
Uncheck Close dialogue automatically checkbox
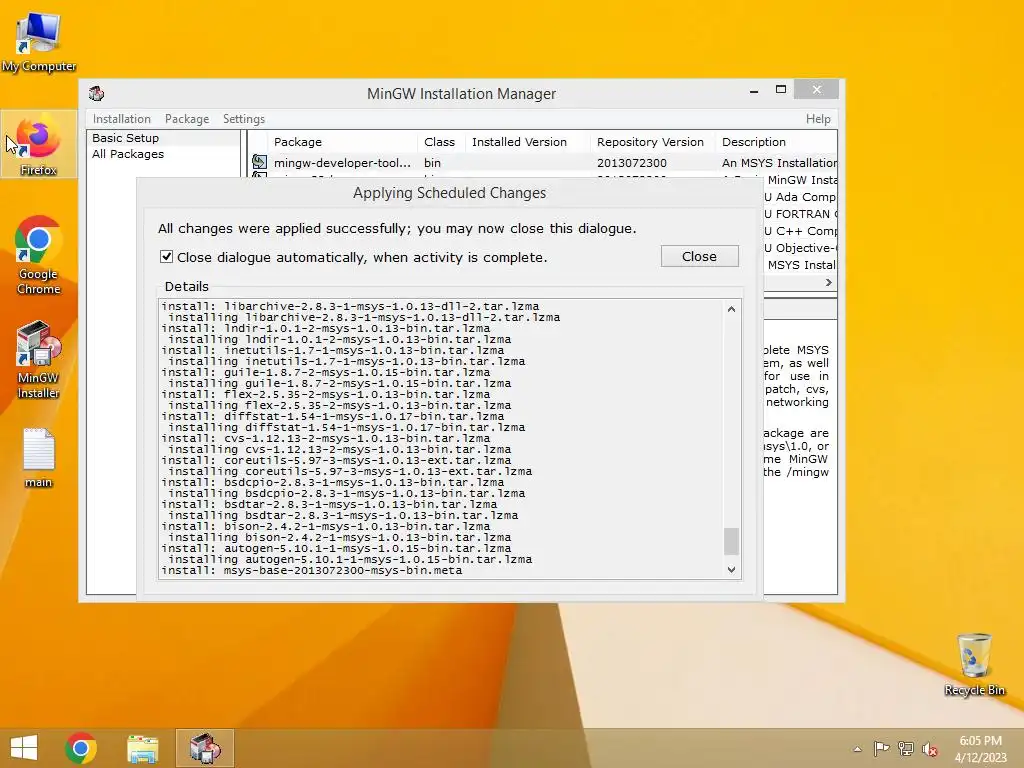coord(167,257)
